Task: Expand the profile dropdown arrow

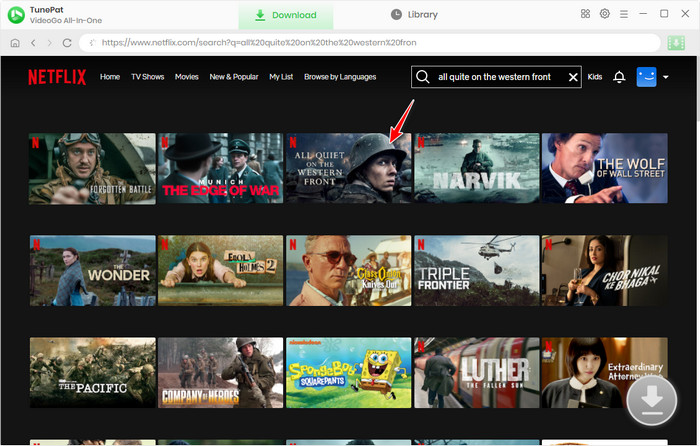Action: click(x=666, y=77)
